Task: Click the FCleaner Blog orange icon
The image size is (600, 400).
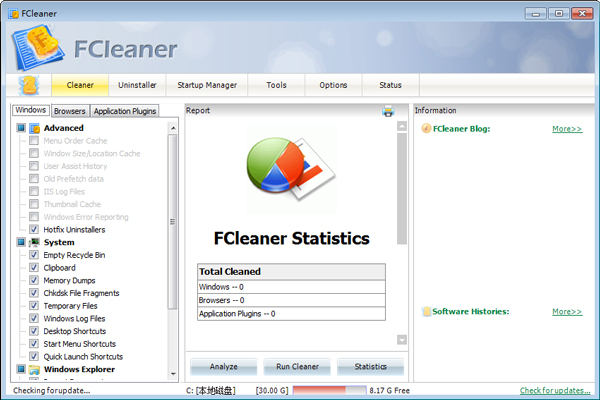Action: click(x=426, y=128)
